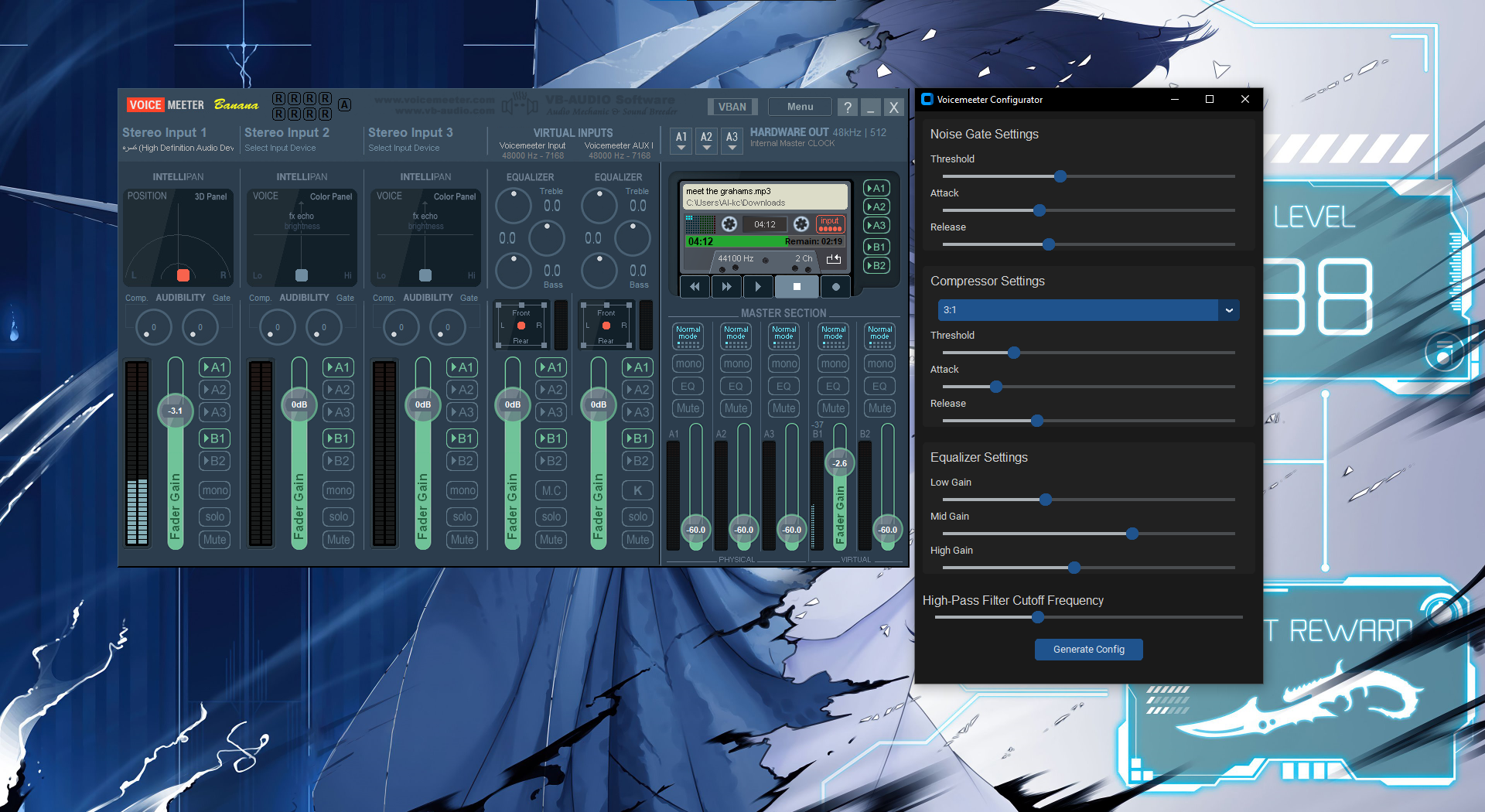Toggle mono on master bus A2

tap(736, 363)
